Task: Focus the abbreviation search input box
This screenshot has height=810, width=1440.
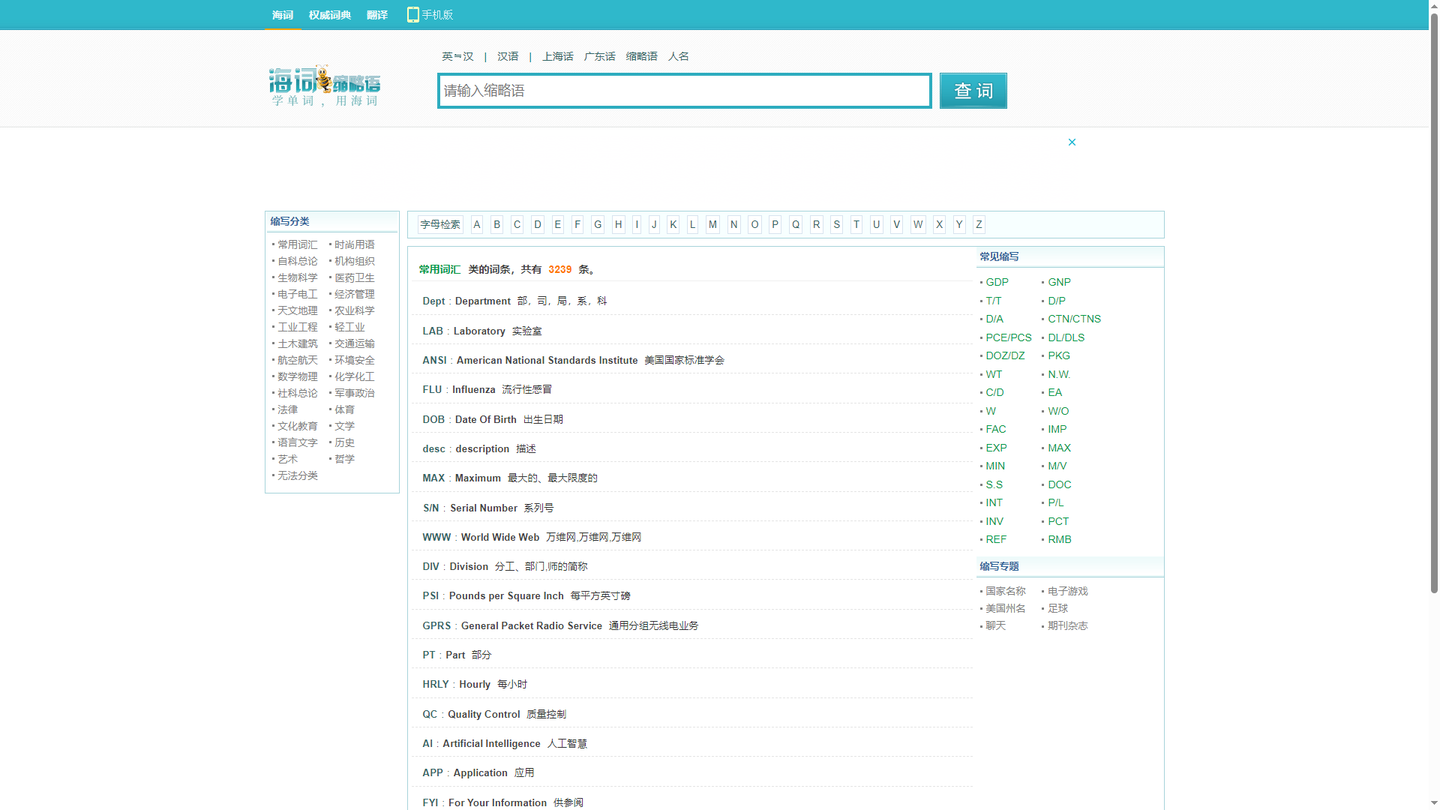Action: [685, 91]
